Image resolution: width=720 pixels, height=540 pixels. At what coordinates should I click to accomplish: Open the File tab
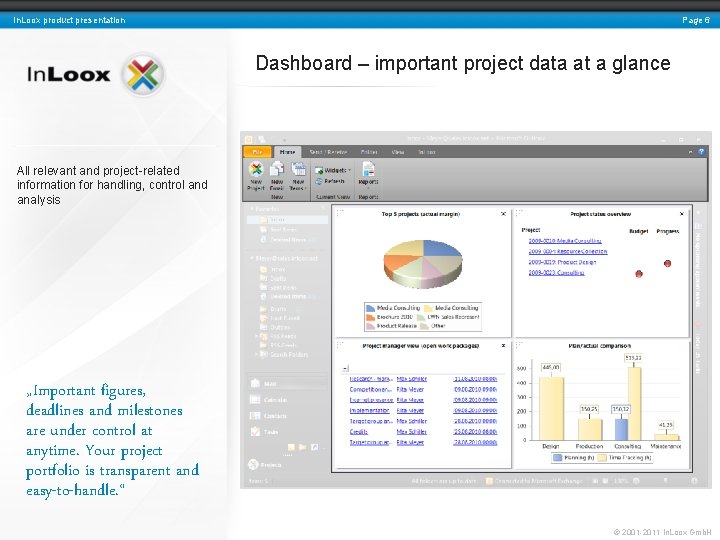(257, 152)
